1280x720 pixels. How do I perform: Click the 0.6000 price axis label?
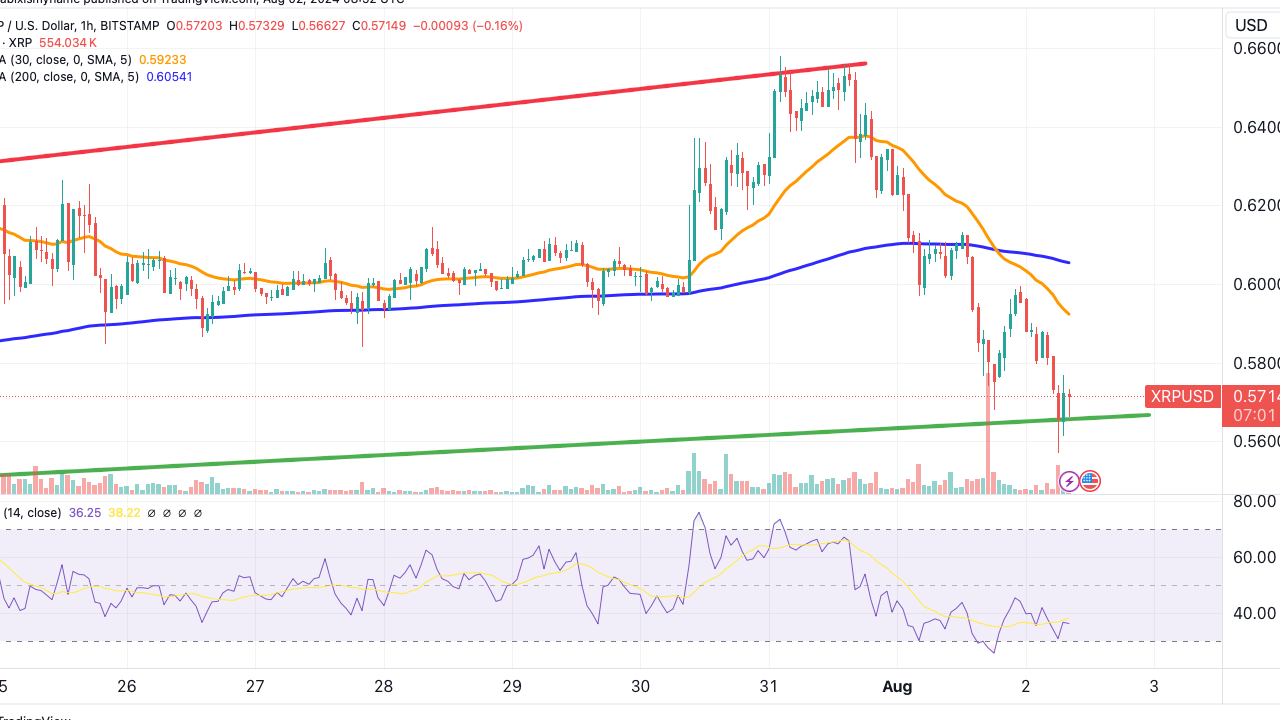(x=1256, y=284)
